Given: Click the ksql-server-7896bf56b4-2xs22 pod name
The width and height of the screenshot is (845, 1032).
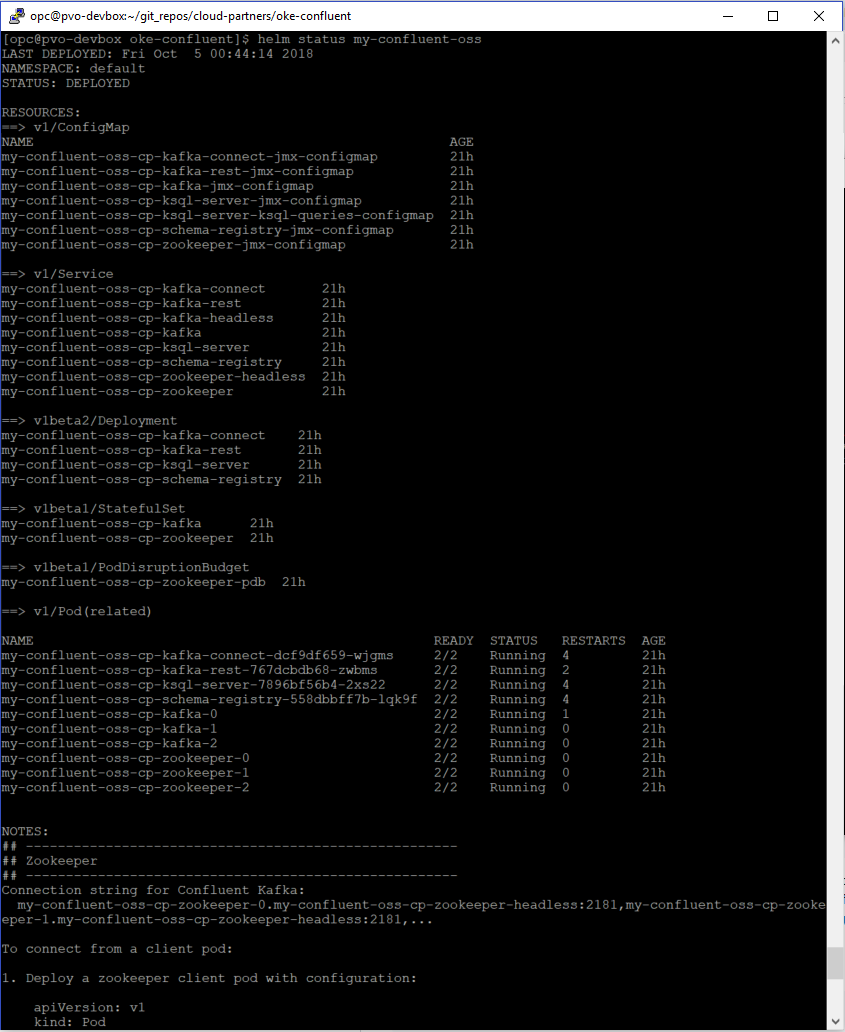Looking at the screenshot, I should pos(193,685).
